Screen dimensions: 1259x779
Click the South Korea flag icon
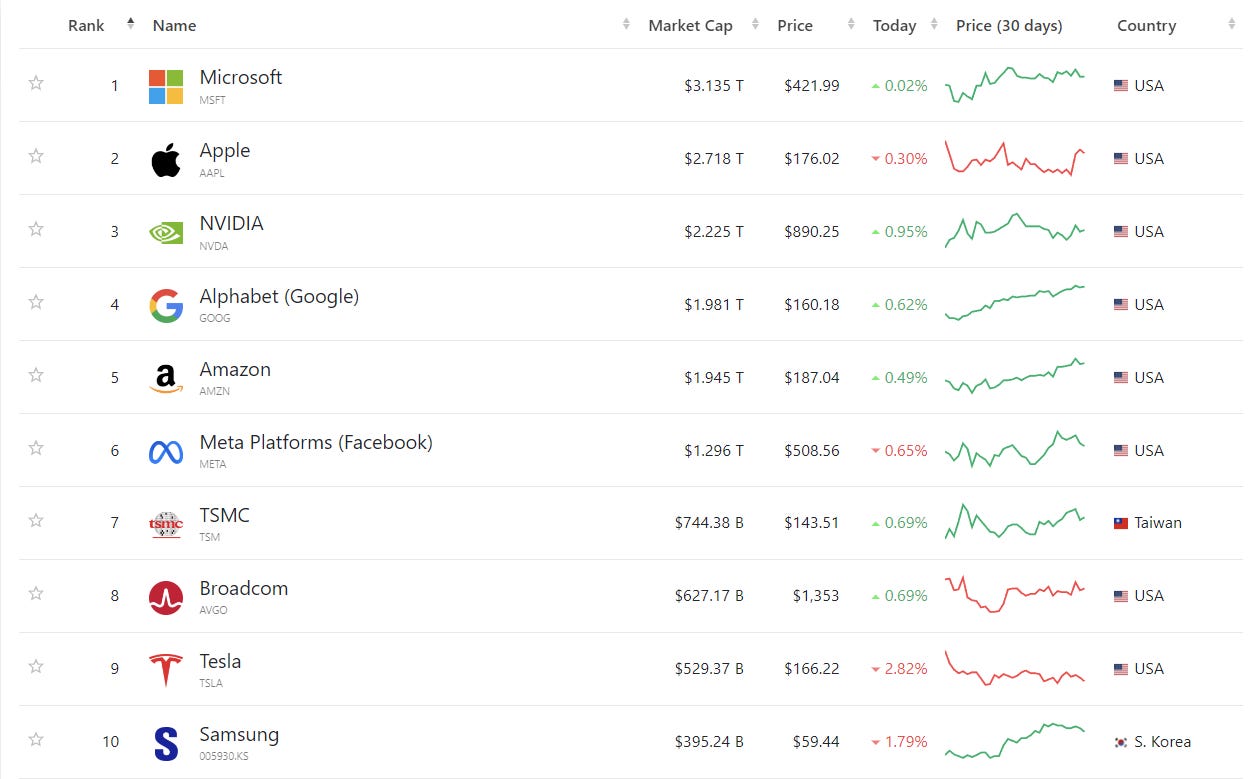[1121, 742]
